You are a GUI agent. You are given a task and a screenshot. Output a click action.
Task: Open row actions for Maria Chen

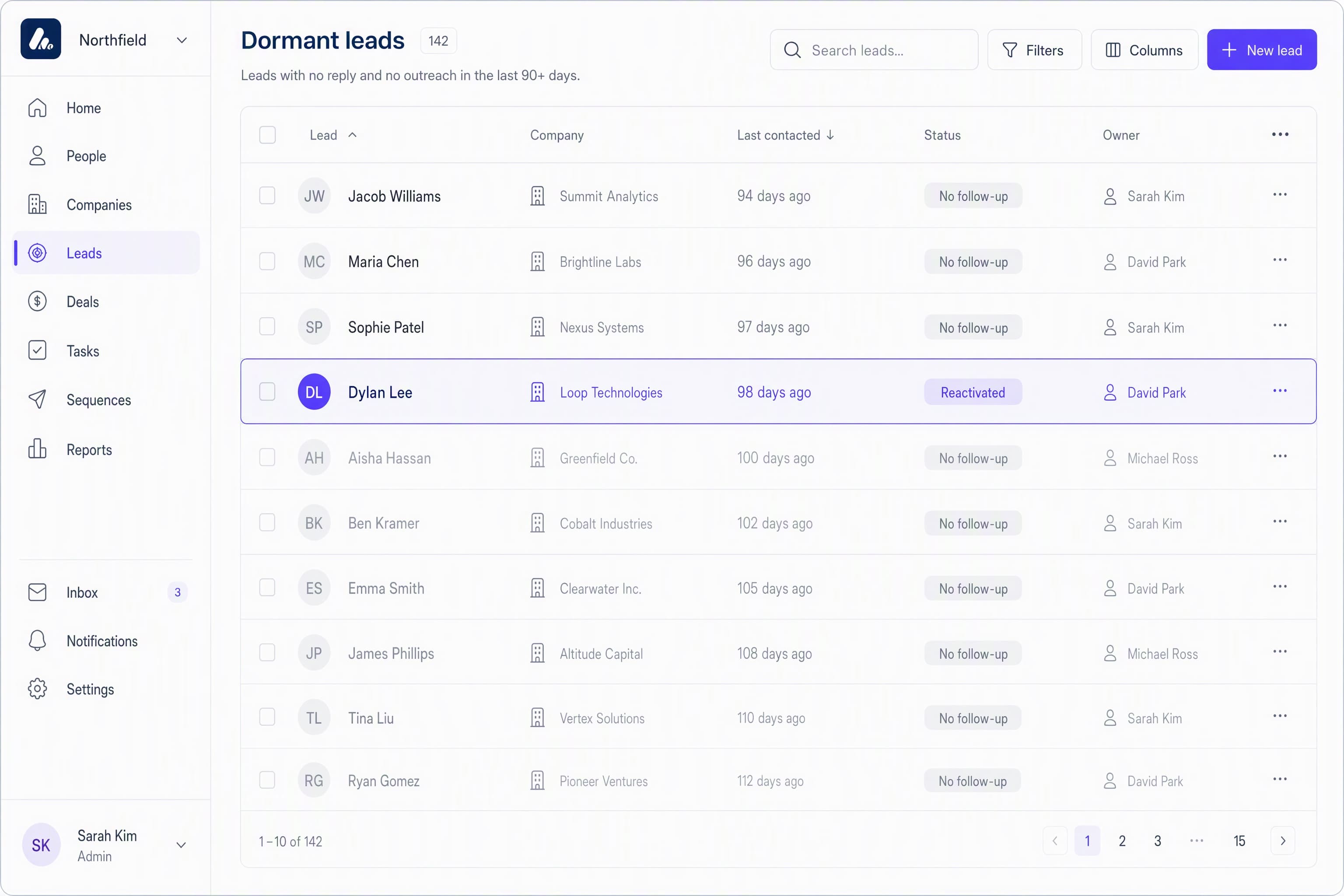pos(1279,261)
